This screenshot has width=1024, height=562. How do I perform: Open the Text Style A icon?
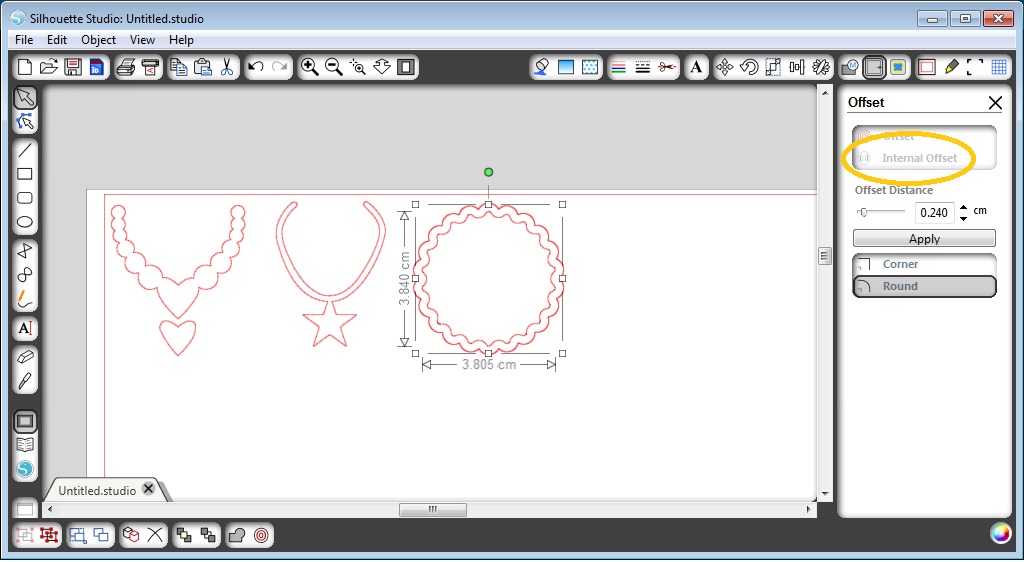click(696, 67)
